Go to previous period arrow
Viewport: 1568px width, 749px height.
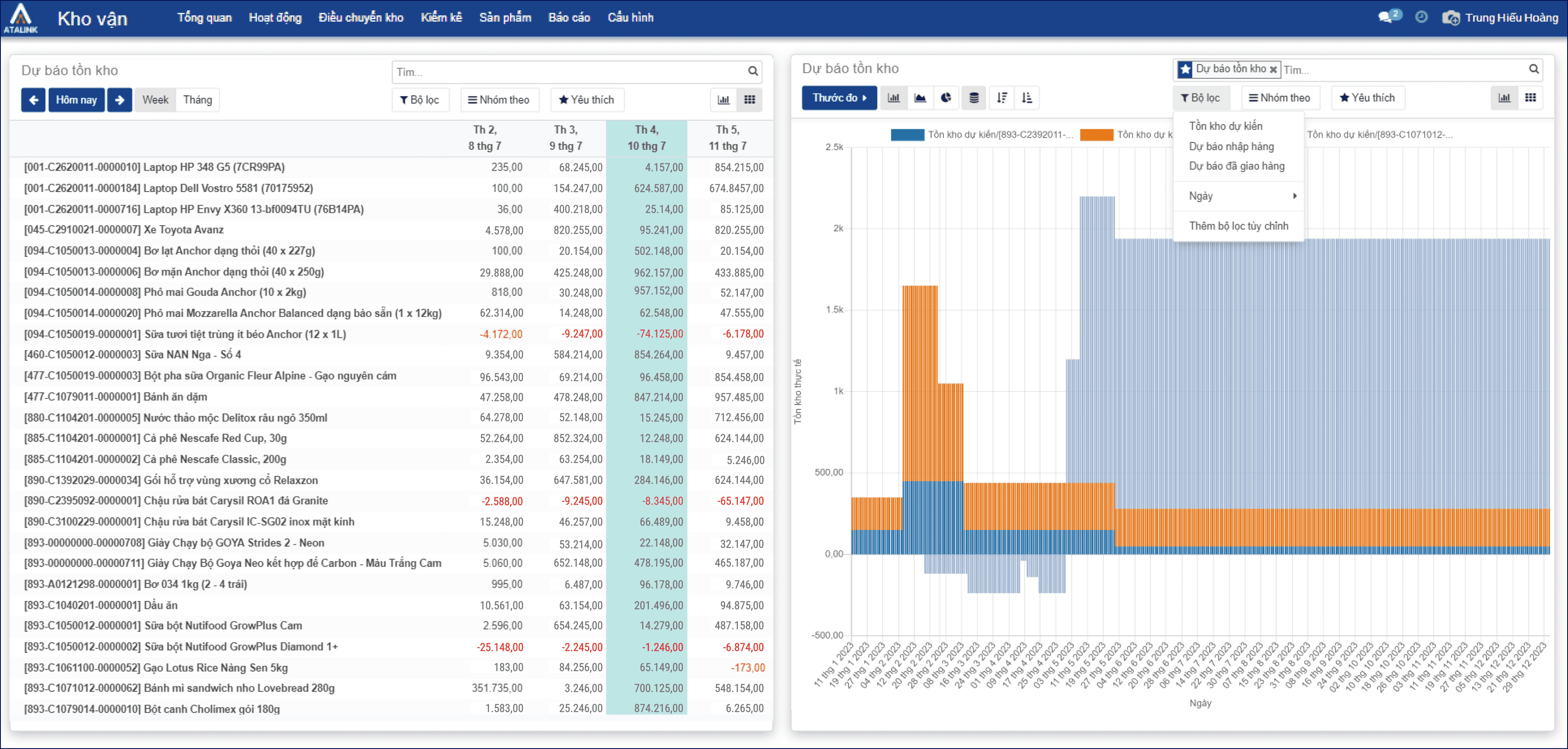pos(34,100)
